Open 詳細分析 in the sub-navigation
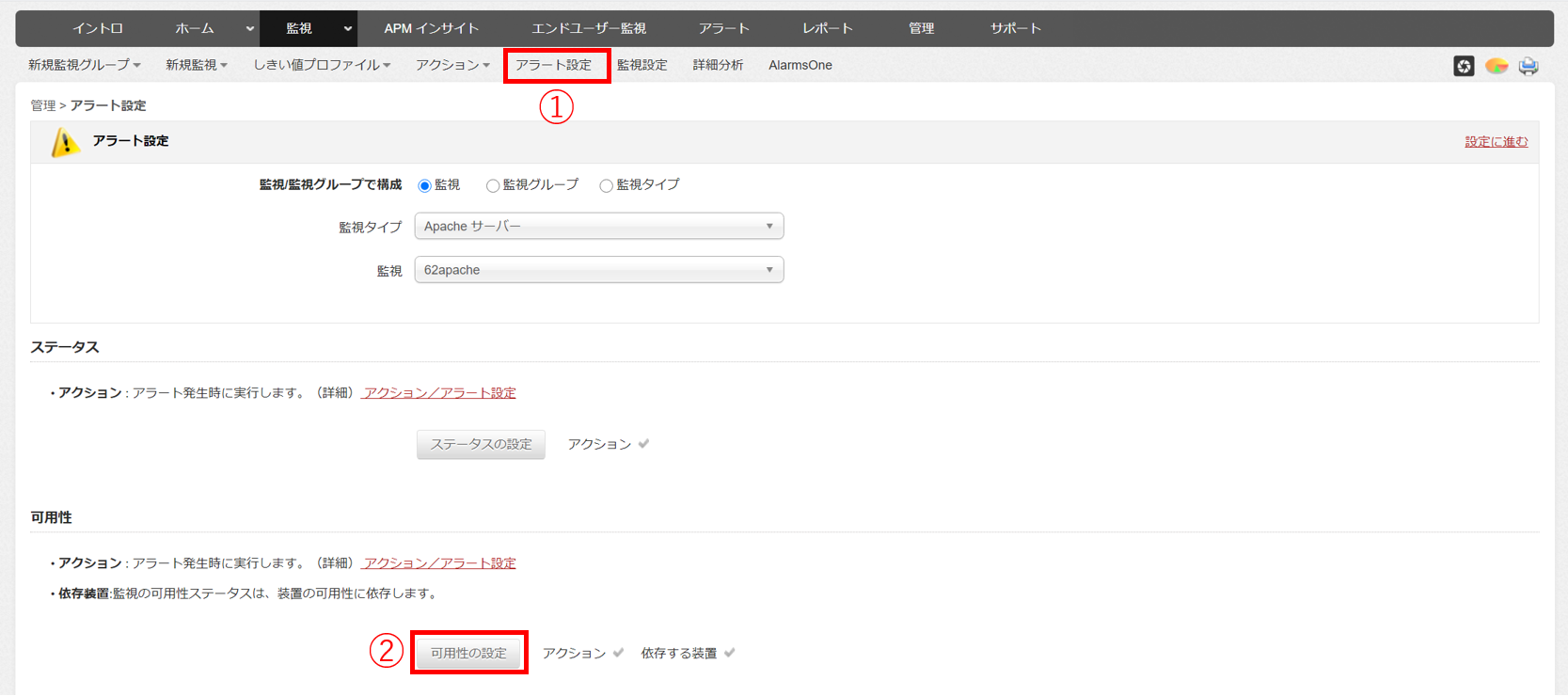Viewport: 1568px width, 696px height. 718,65
